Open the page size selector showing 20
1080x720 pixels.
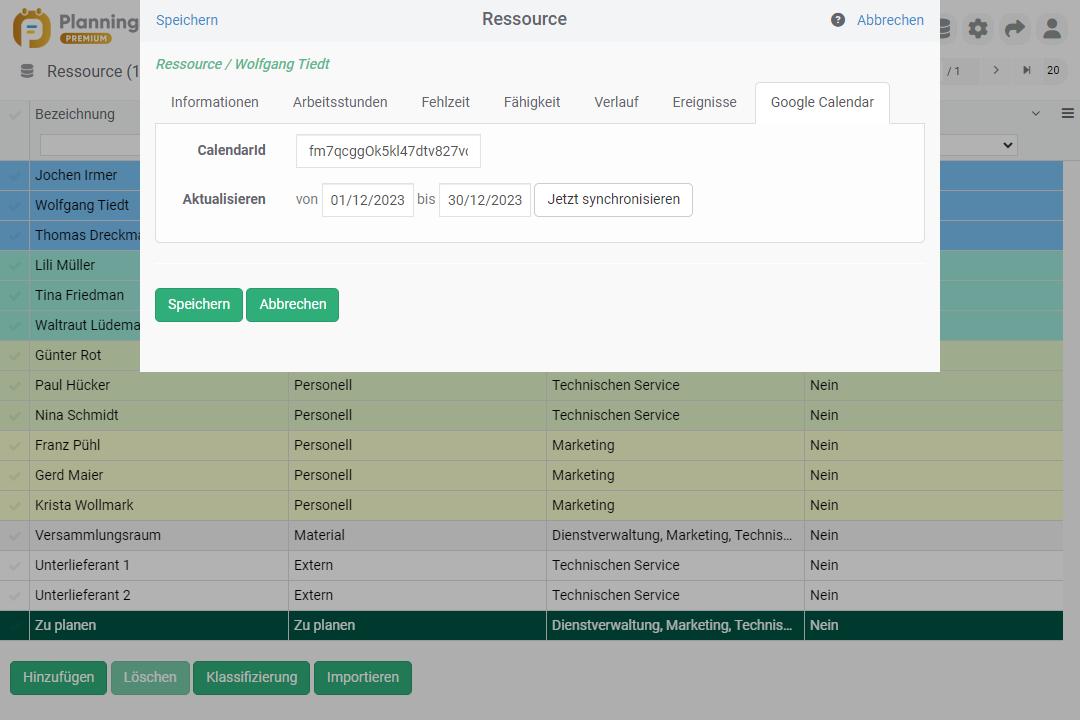pyautogui.click(x=1052, y=71)
